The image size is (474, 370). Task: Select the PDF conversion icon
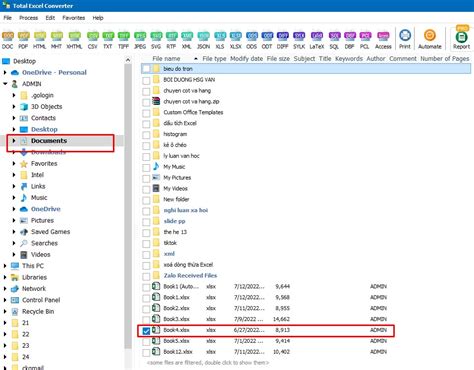(23, 40)
